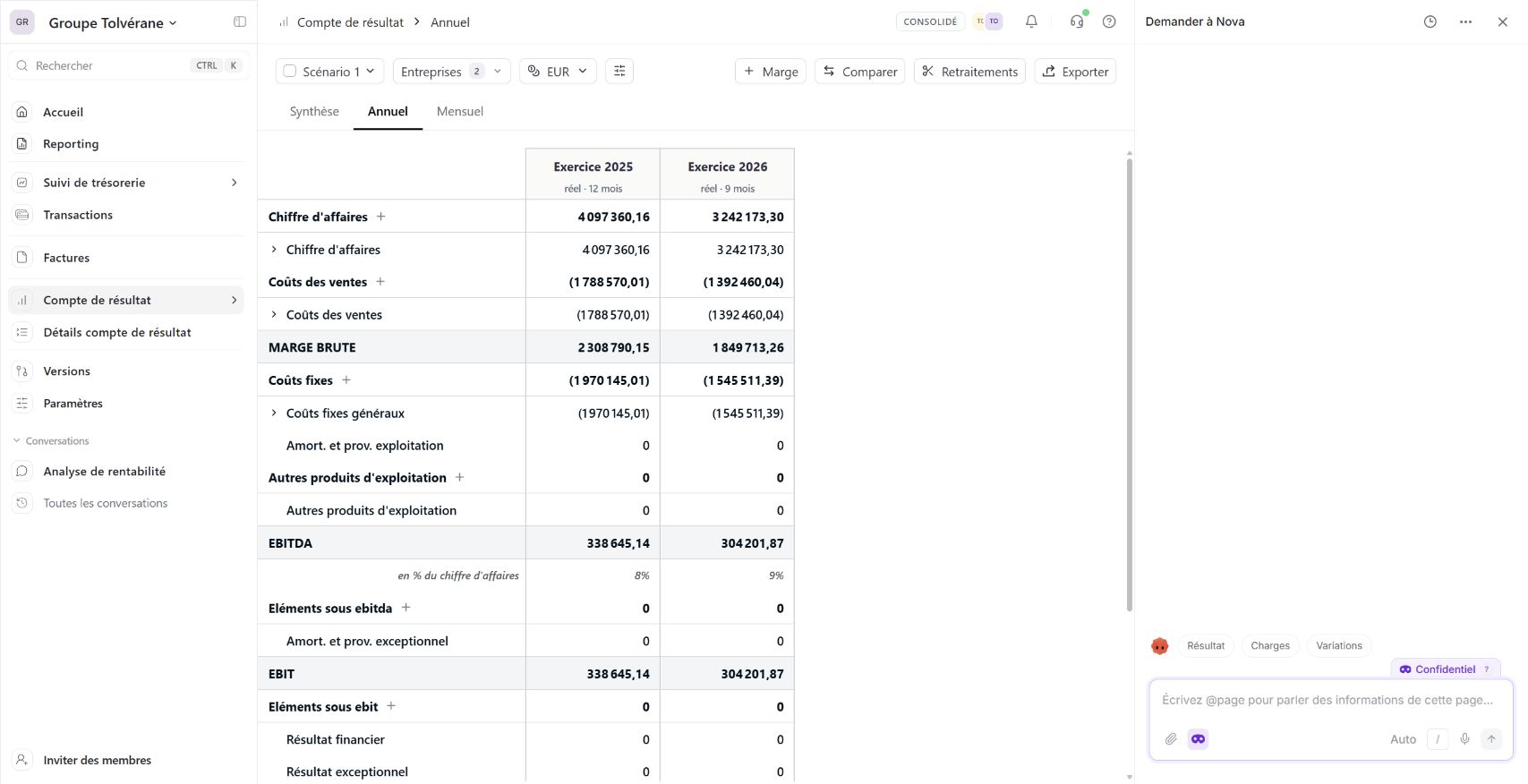Viewport: 1528px width, 784px height.
Task: Add a line under Autres produits d'exploitation
Action: pos(460,478)
